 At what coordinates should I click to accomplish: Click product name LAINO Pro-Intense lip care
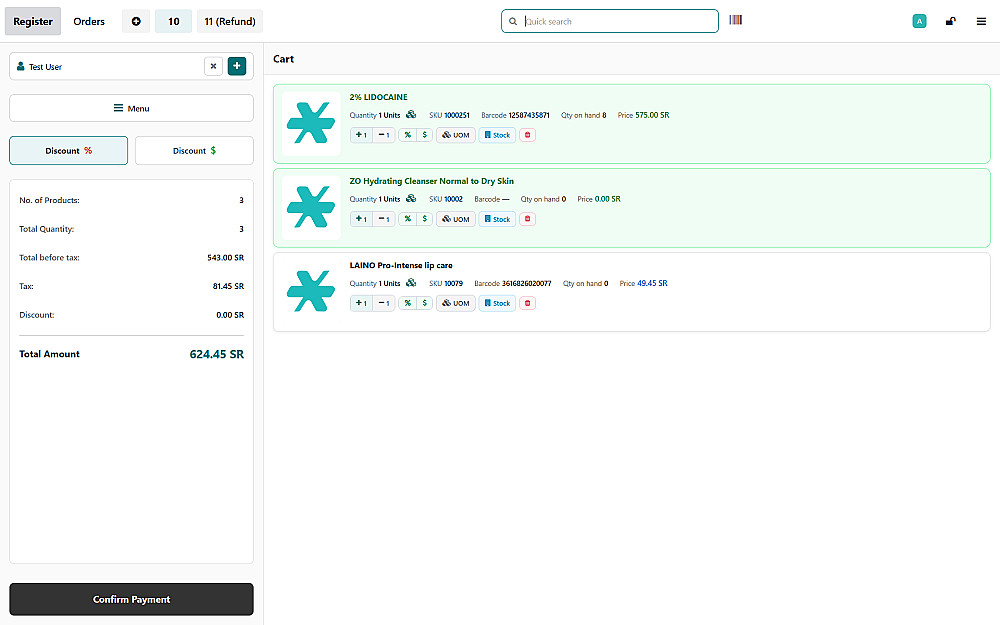(x=401, y=266)
